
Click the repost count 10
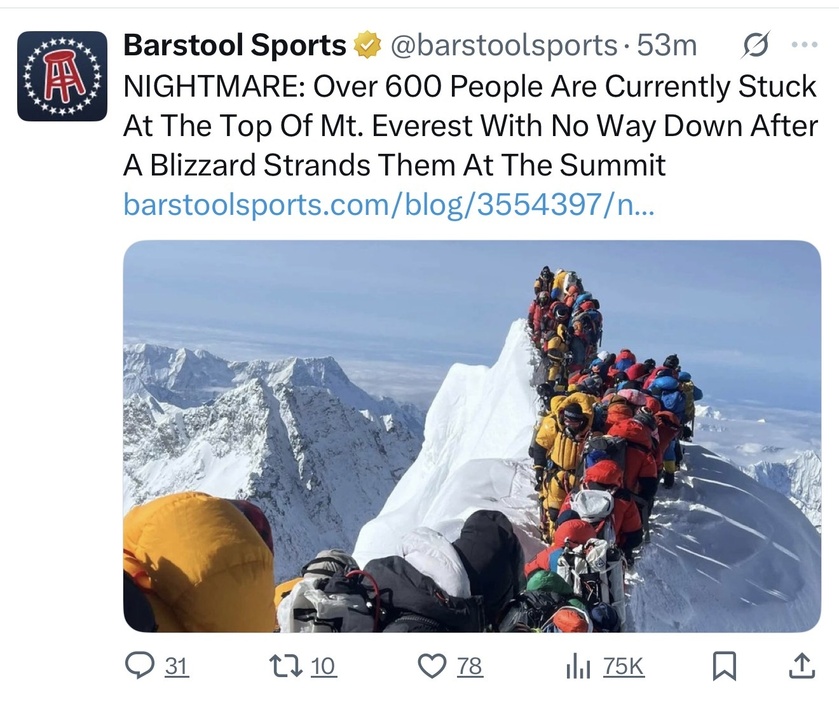[323, 666]
